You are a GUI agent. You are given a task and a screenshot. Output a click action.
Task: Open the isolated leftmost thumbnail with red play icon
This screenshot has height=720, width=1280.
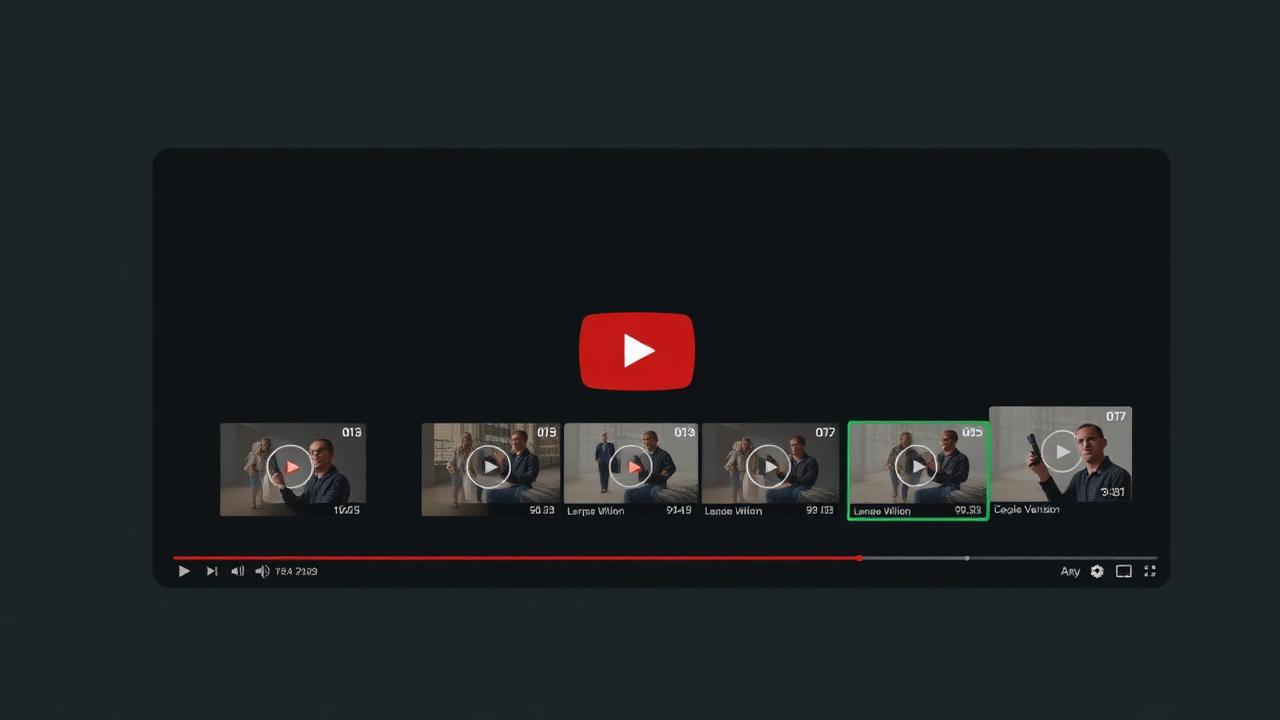pyautogui.click(x=293, y=469)
